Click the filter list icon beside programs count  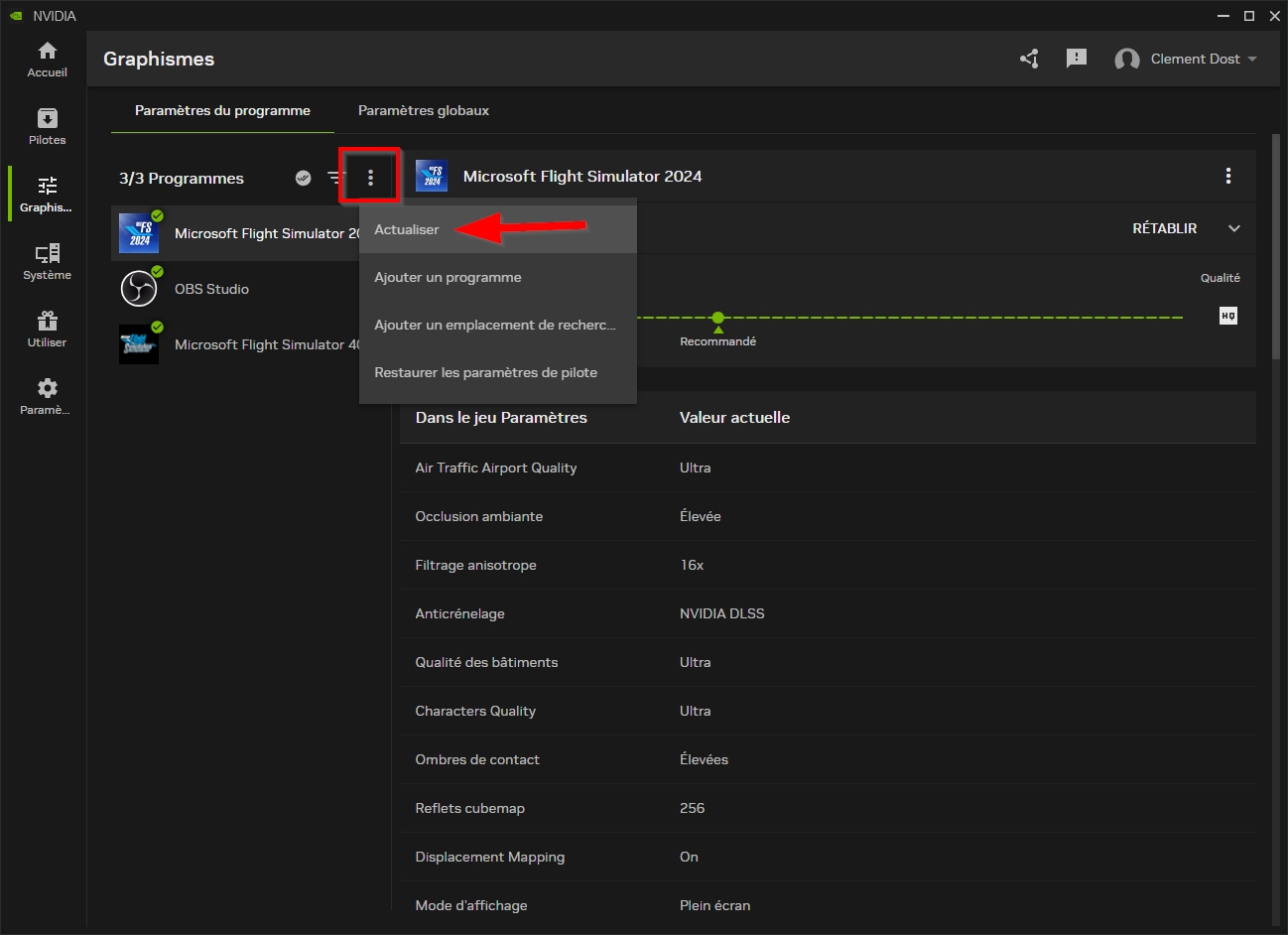335,178
